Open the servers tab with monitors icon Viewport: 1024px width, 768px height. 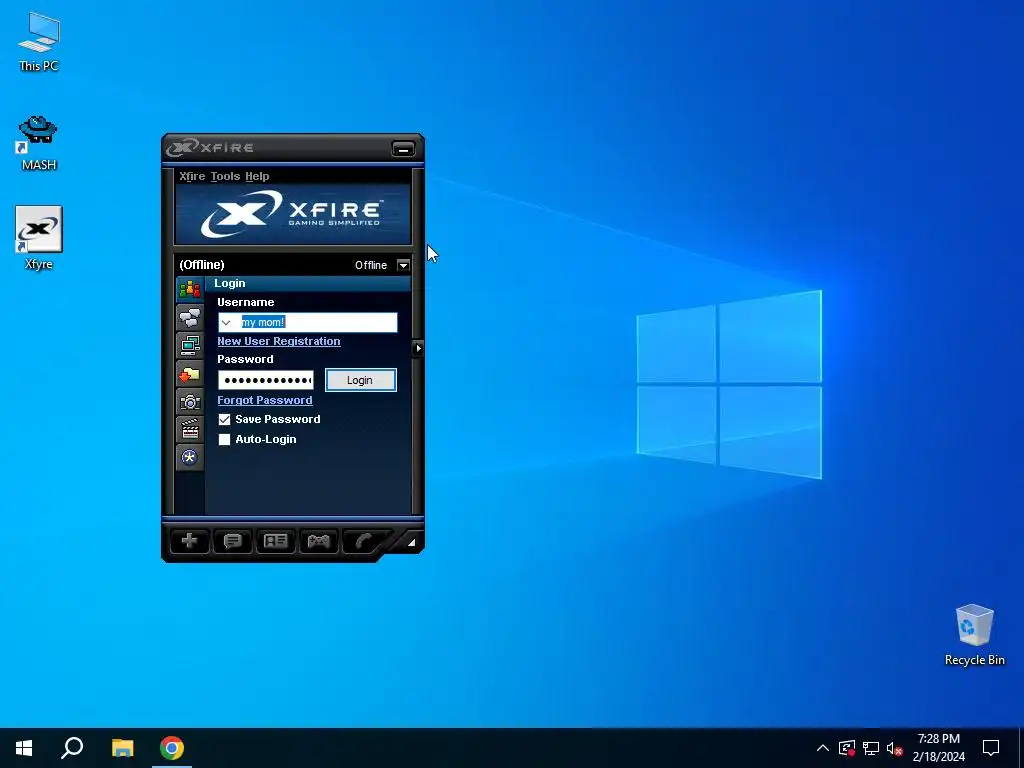click(x=190, y=345)
